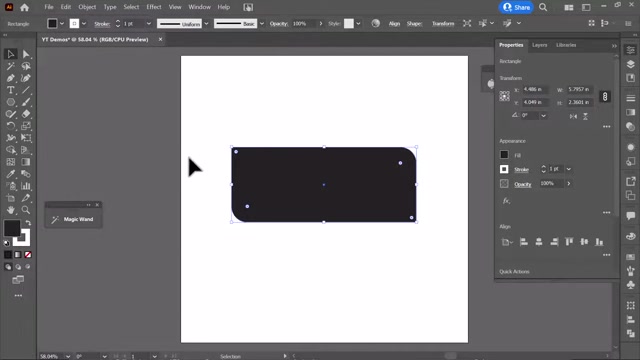The height and width of the screenshot is (360, 640).
Task: Select the Direct Selection tool
Action: [26, 54]
